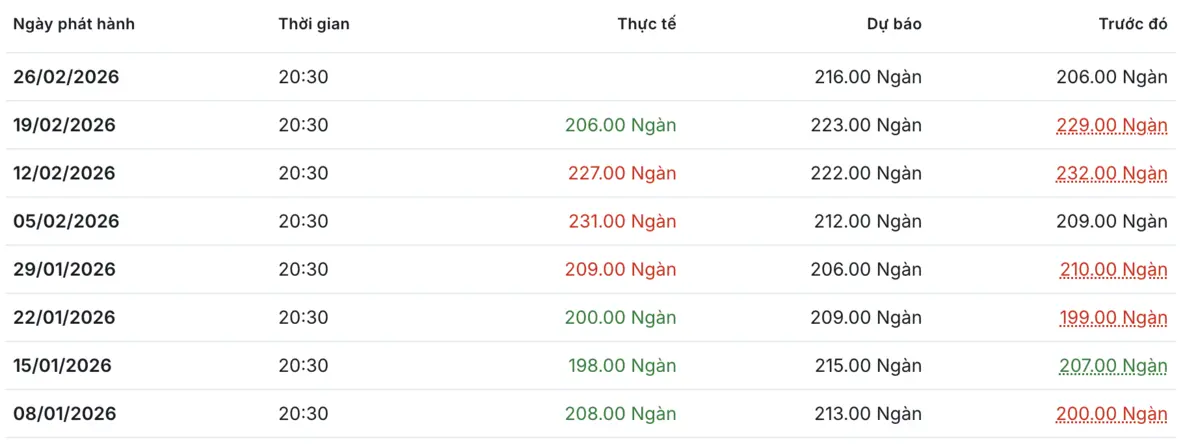Click forecast value 216.00 Ngàn
This screenshot has height=446, width=1198.
click(x=867, y=77)
